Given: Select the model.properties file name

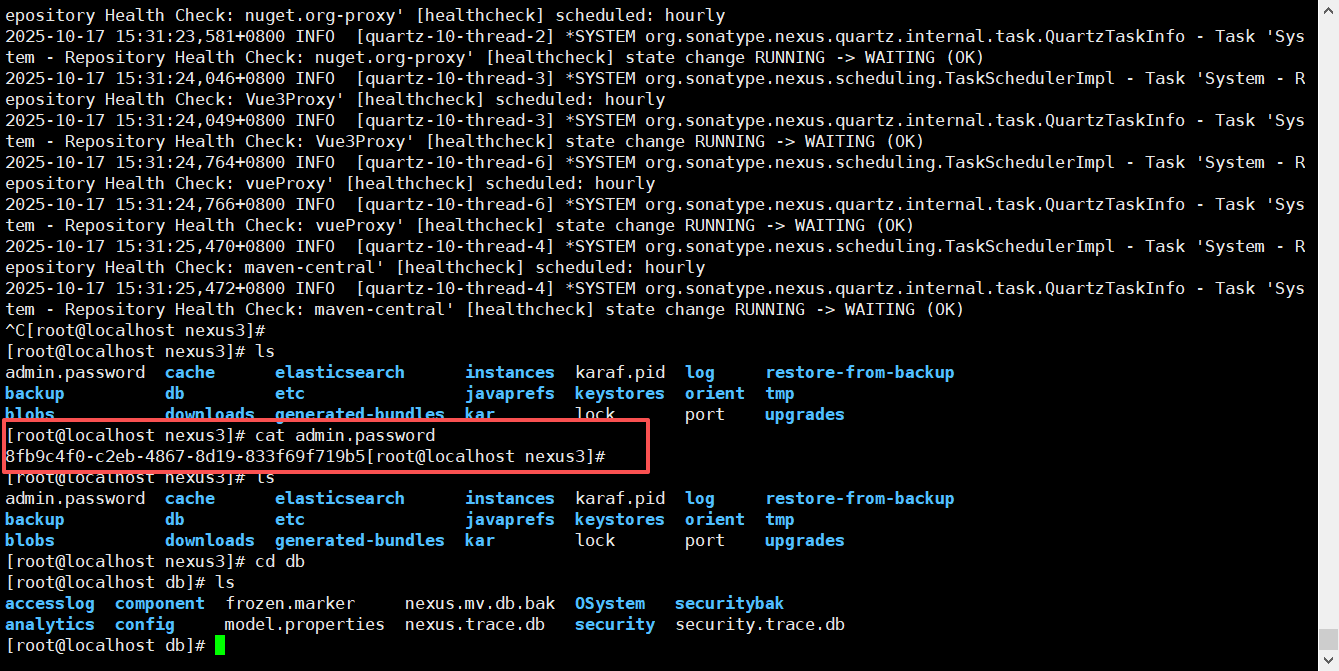Looking at the screenshot, I should point(305,625).
